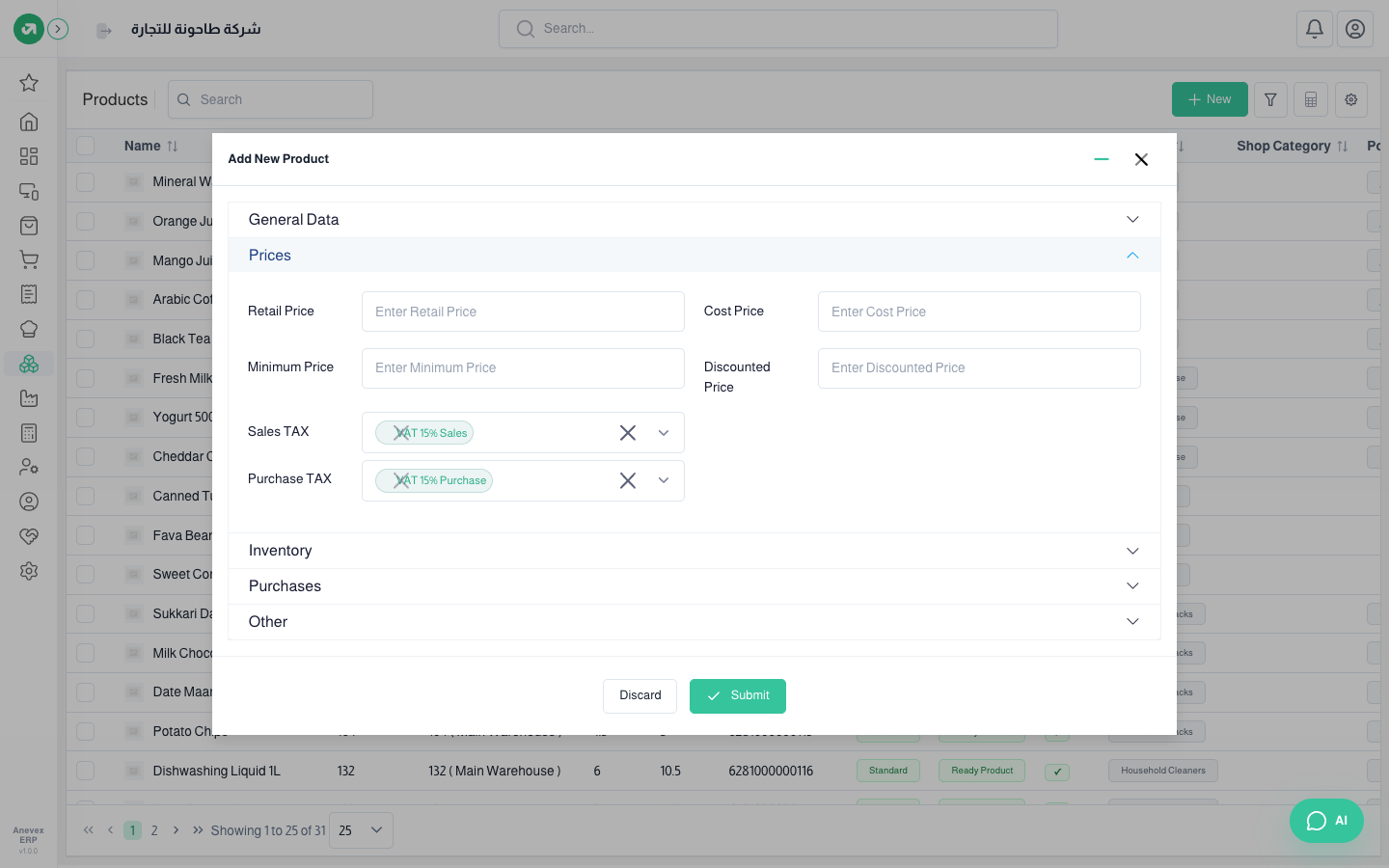Expand the General Data section
The width and height of the screenshot is (1389, 868).
click(694, 220)
